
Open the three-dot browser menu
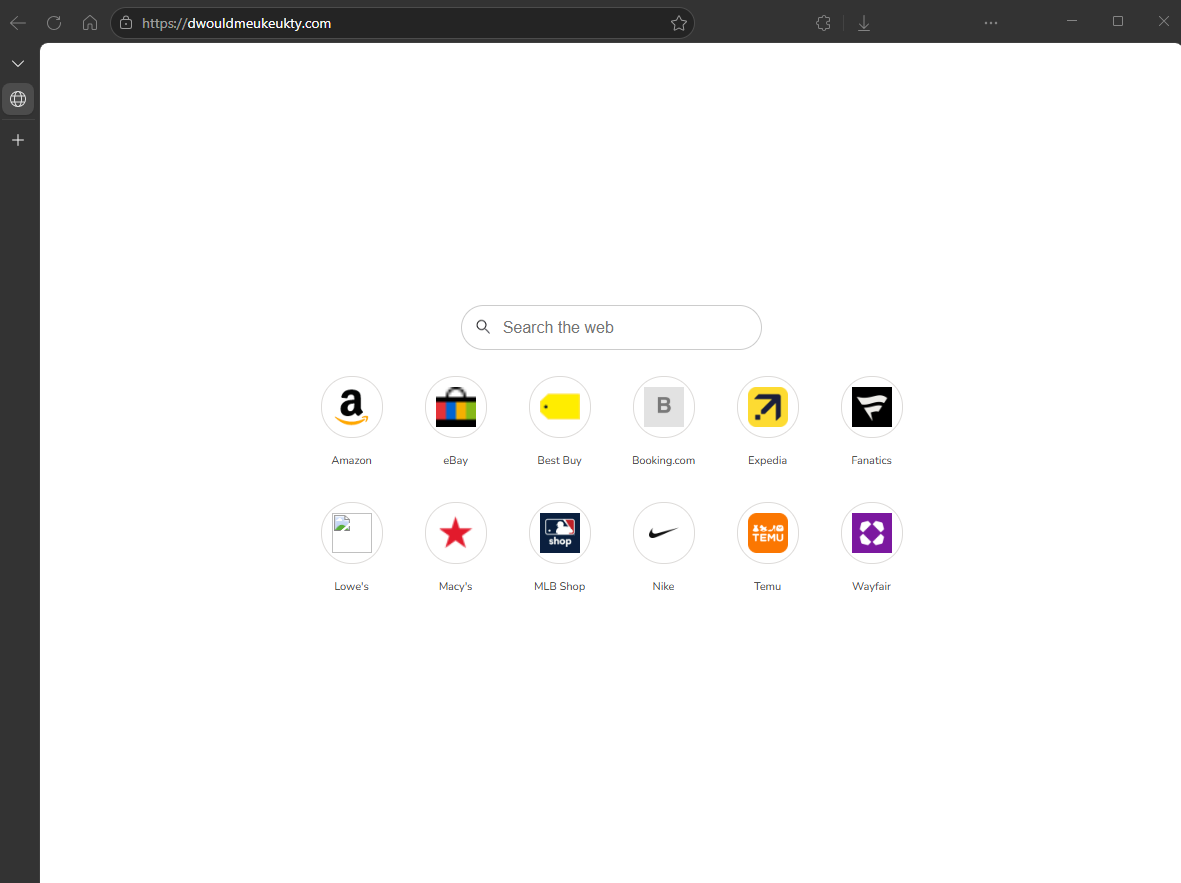coord(990,23)
